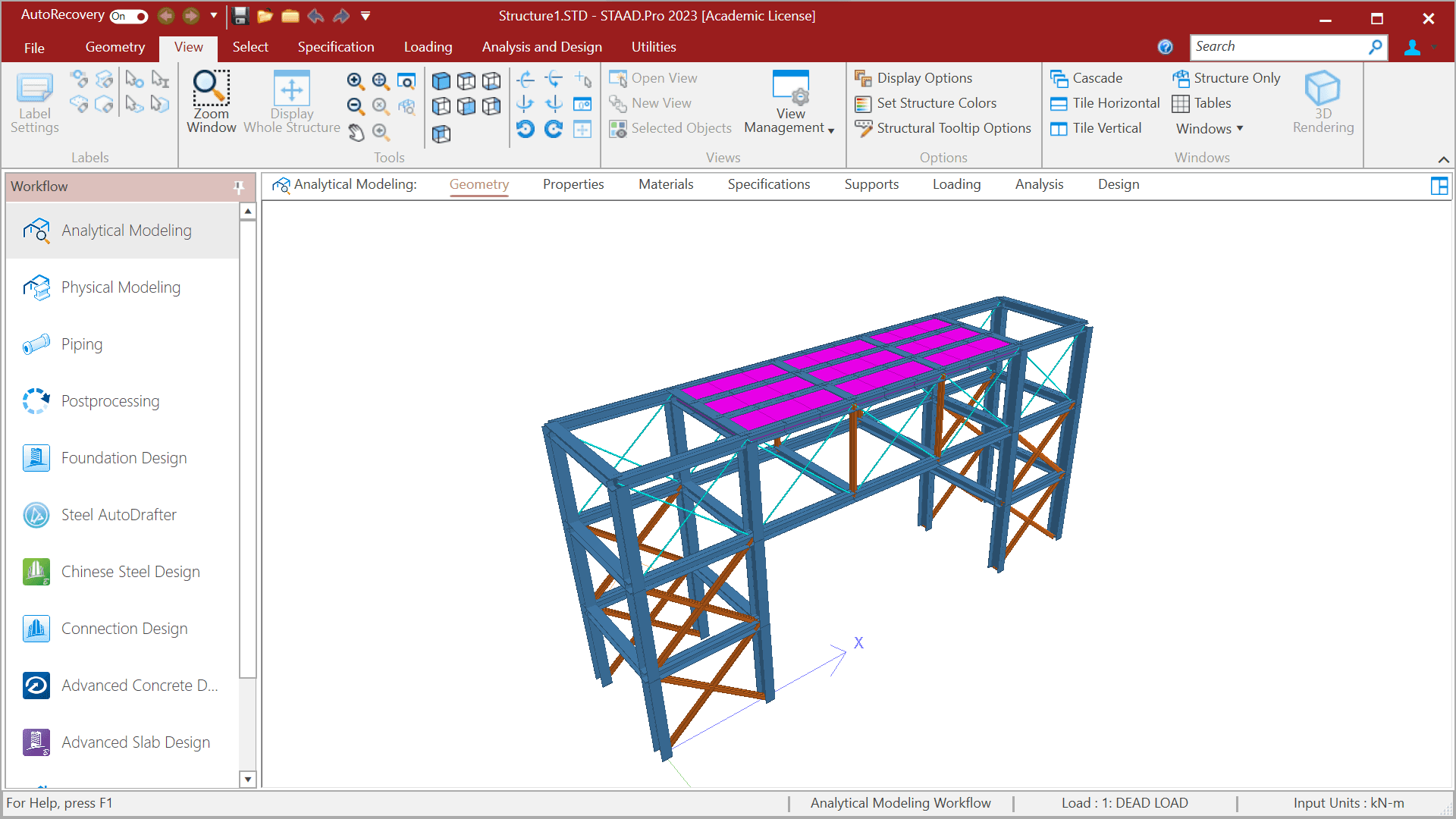
Task: Select the Pan hand tool
Action: pyautogui.click(x=356, y=133)
